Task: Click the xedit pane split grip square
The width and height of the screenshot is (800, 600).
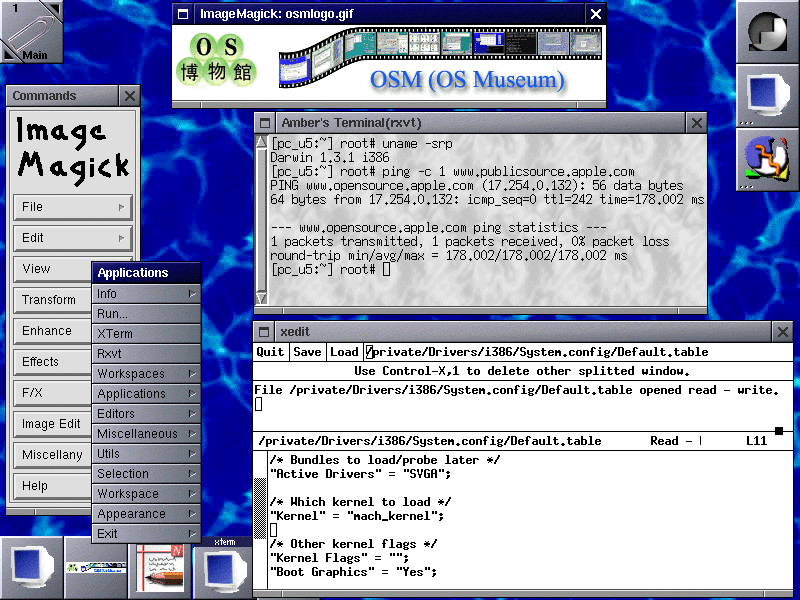Action: [x=779, y=431]
